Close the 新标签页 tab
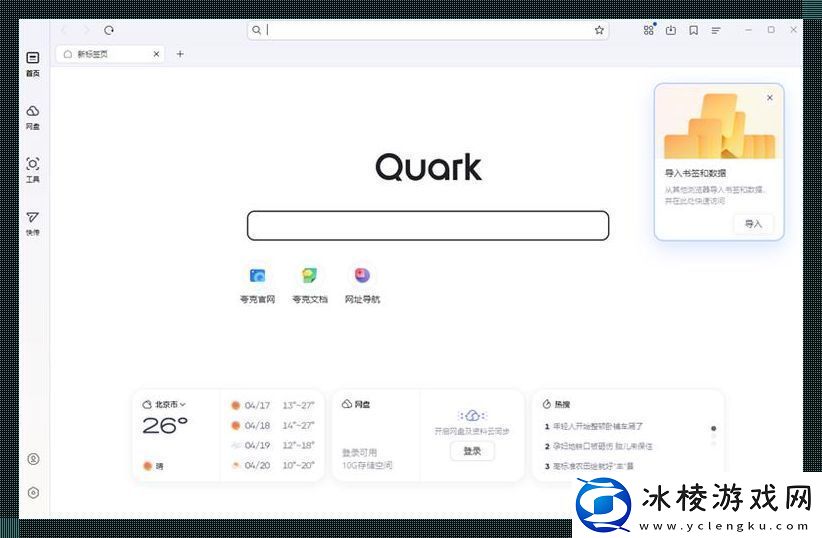 coord(156,54)
